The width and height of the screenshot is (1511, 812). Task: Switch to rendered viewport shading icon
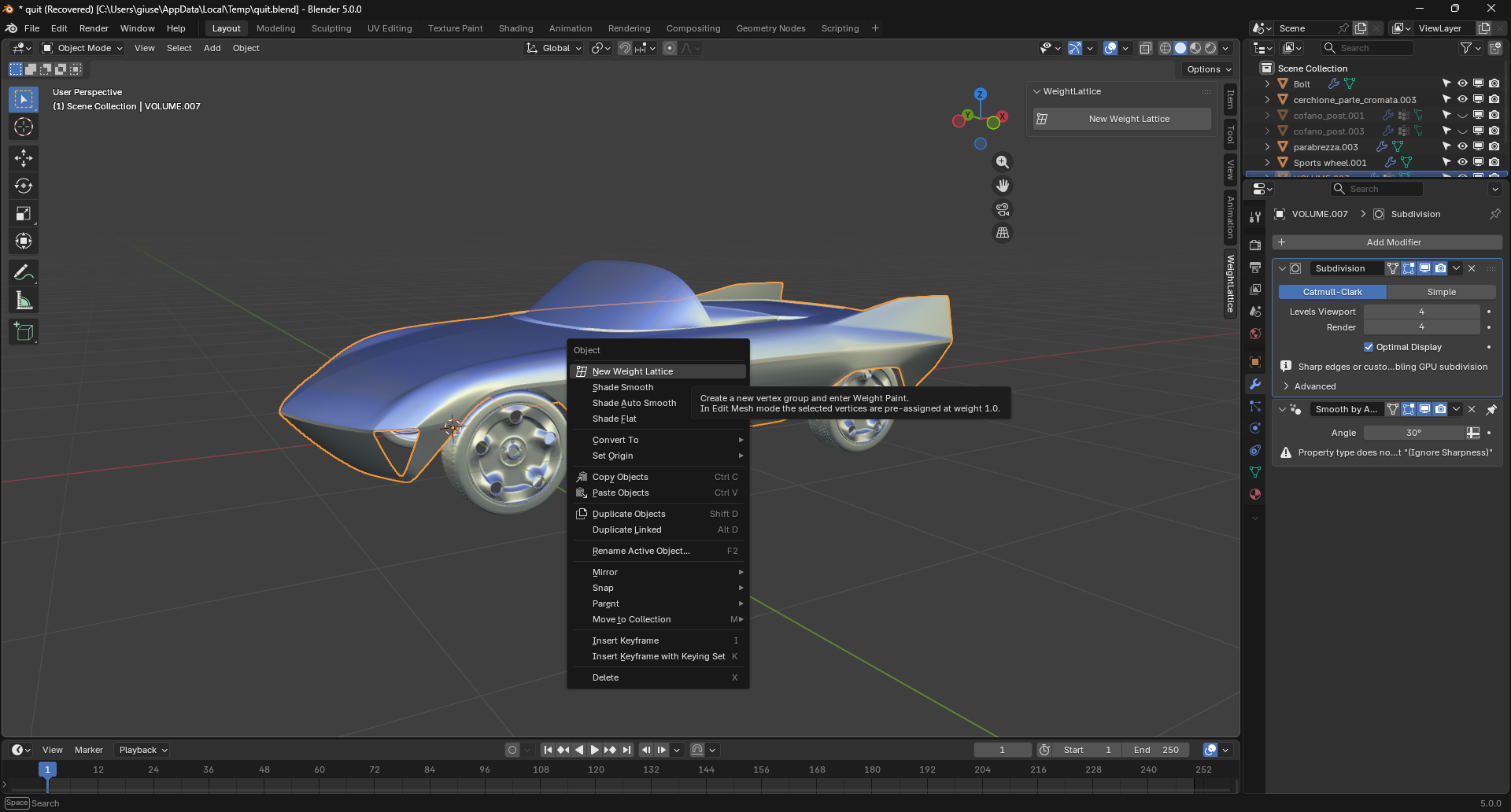(x=1210, y=48)
